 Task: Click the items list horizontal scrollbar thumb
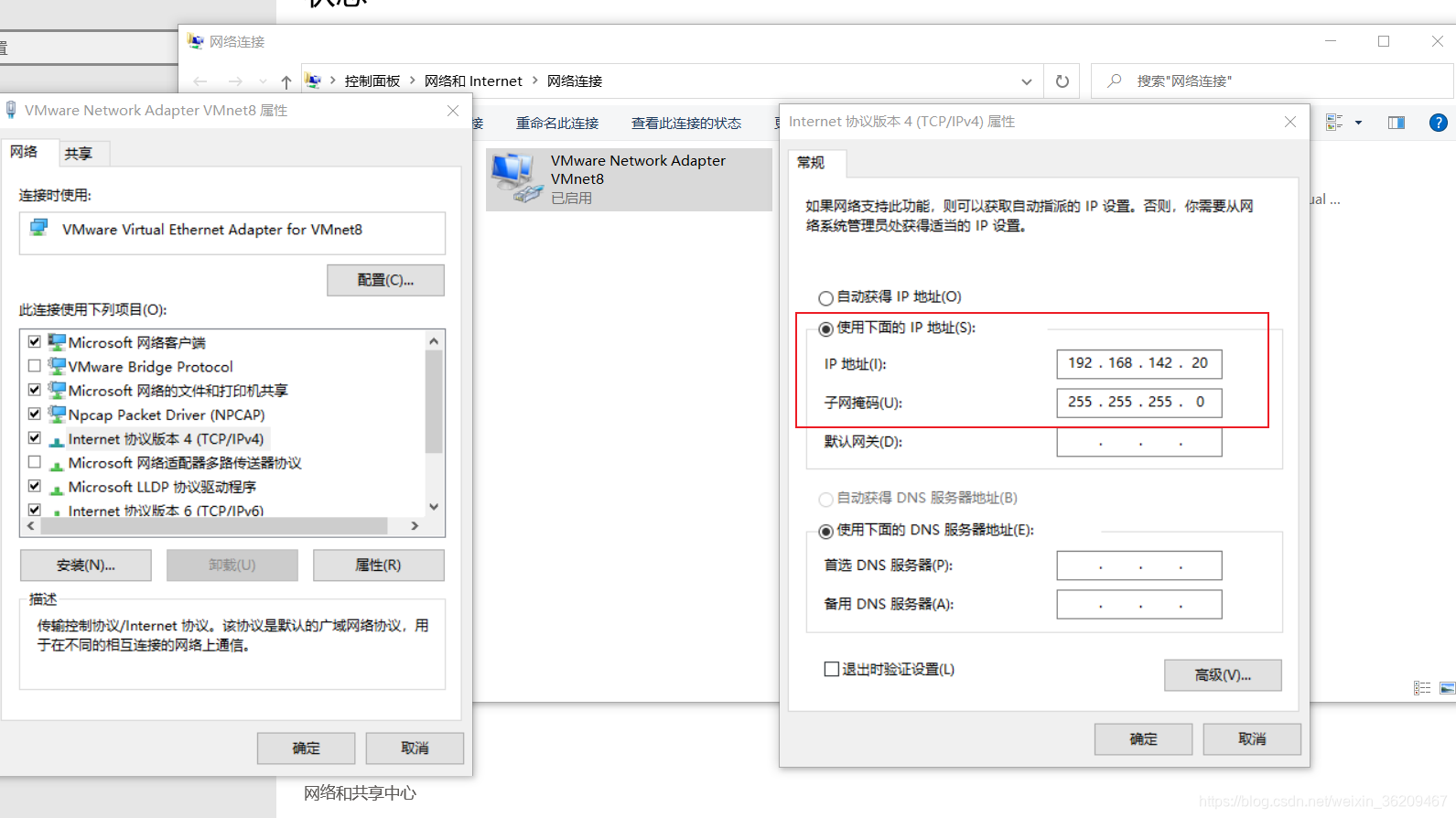[213, 526]
